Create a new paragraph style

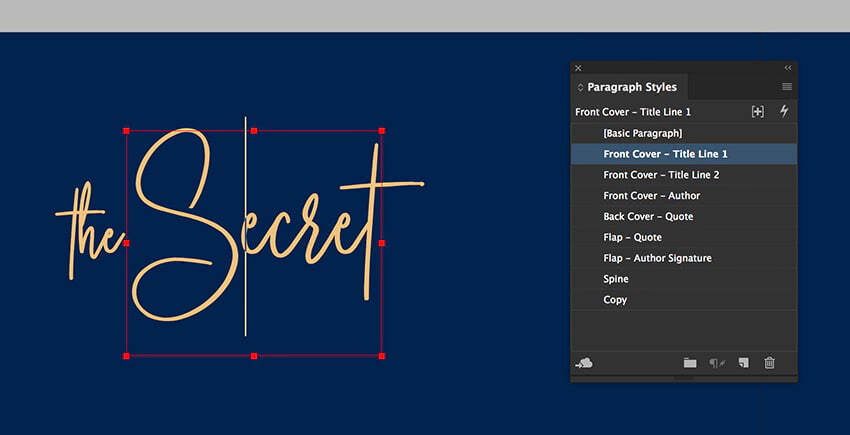pos(743,363)
